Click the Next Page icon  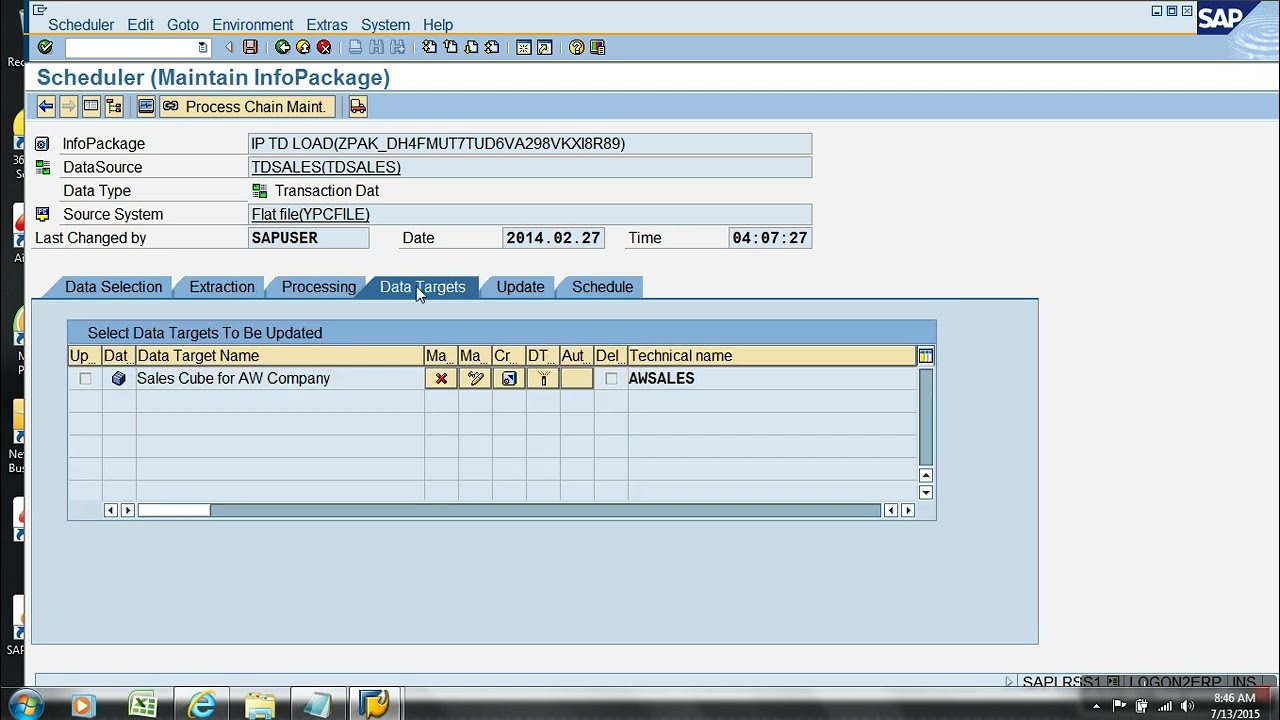tap(471, 47)
